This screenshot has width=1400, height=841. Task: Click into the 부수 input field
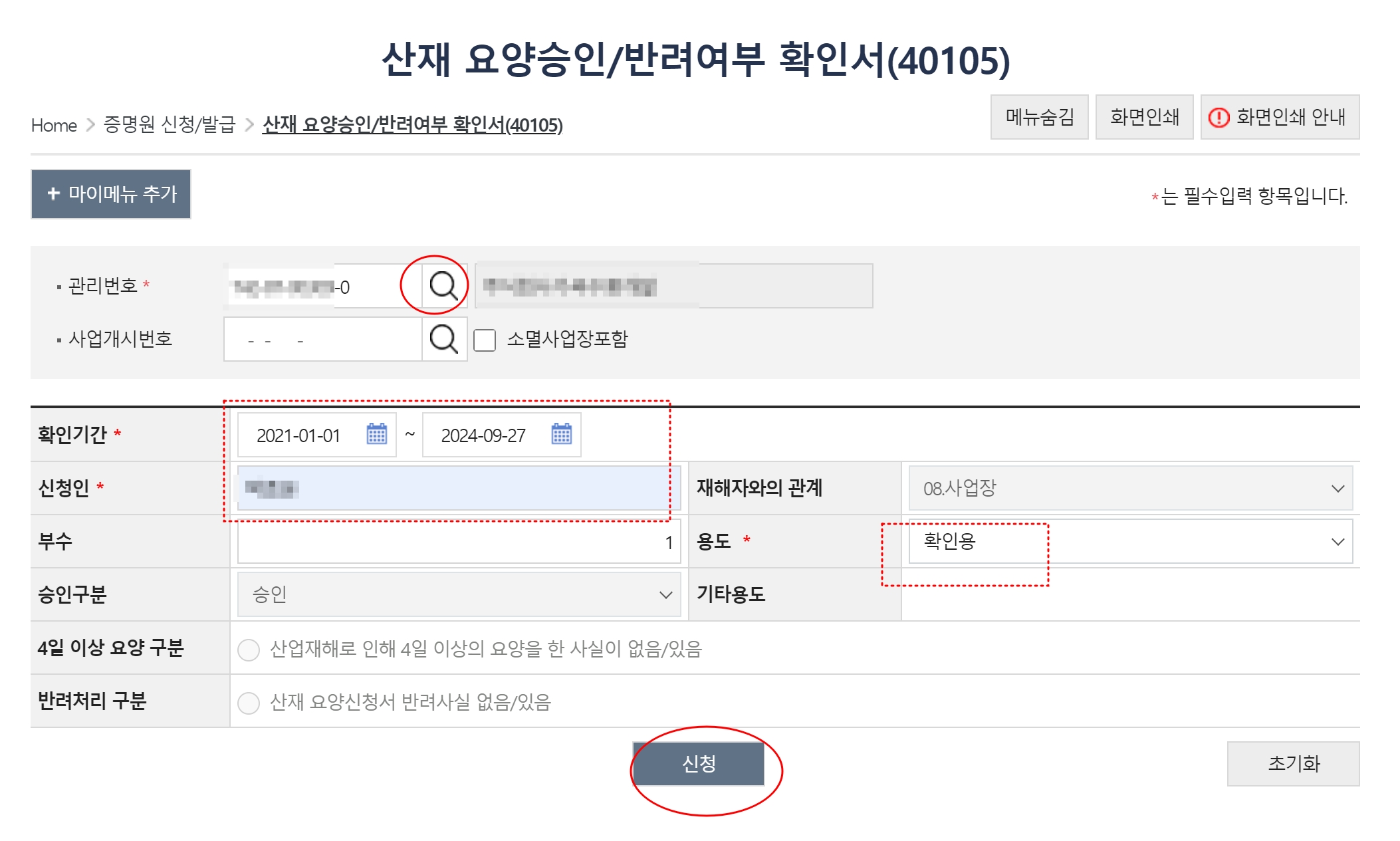(459, 542)
